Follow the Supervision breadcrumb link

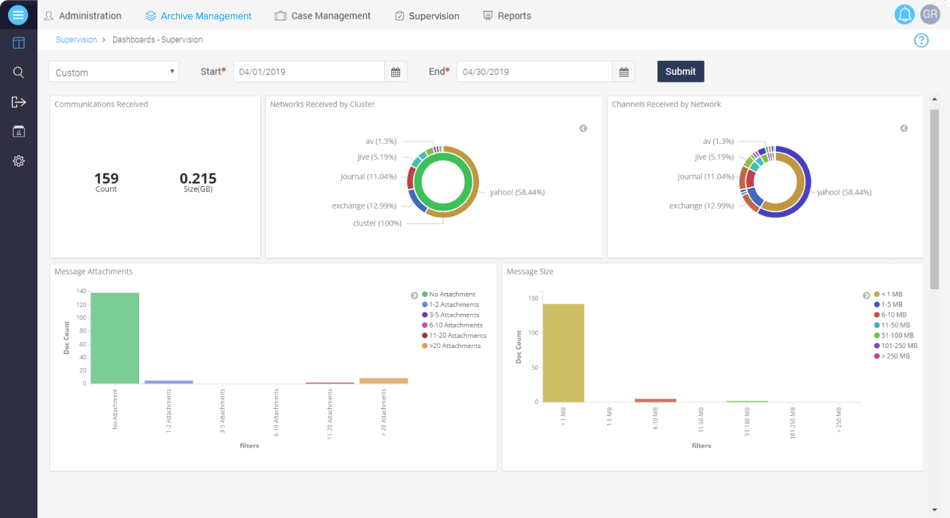click(x=76, y=40)
